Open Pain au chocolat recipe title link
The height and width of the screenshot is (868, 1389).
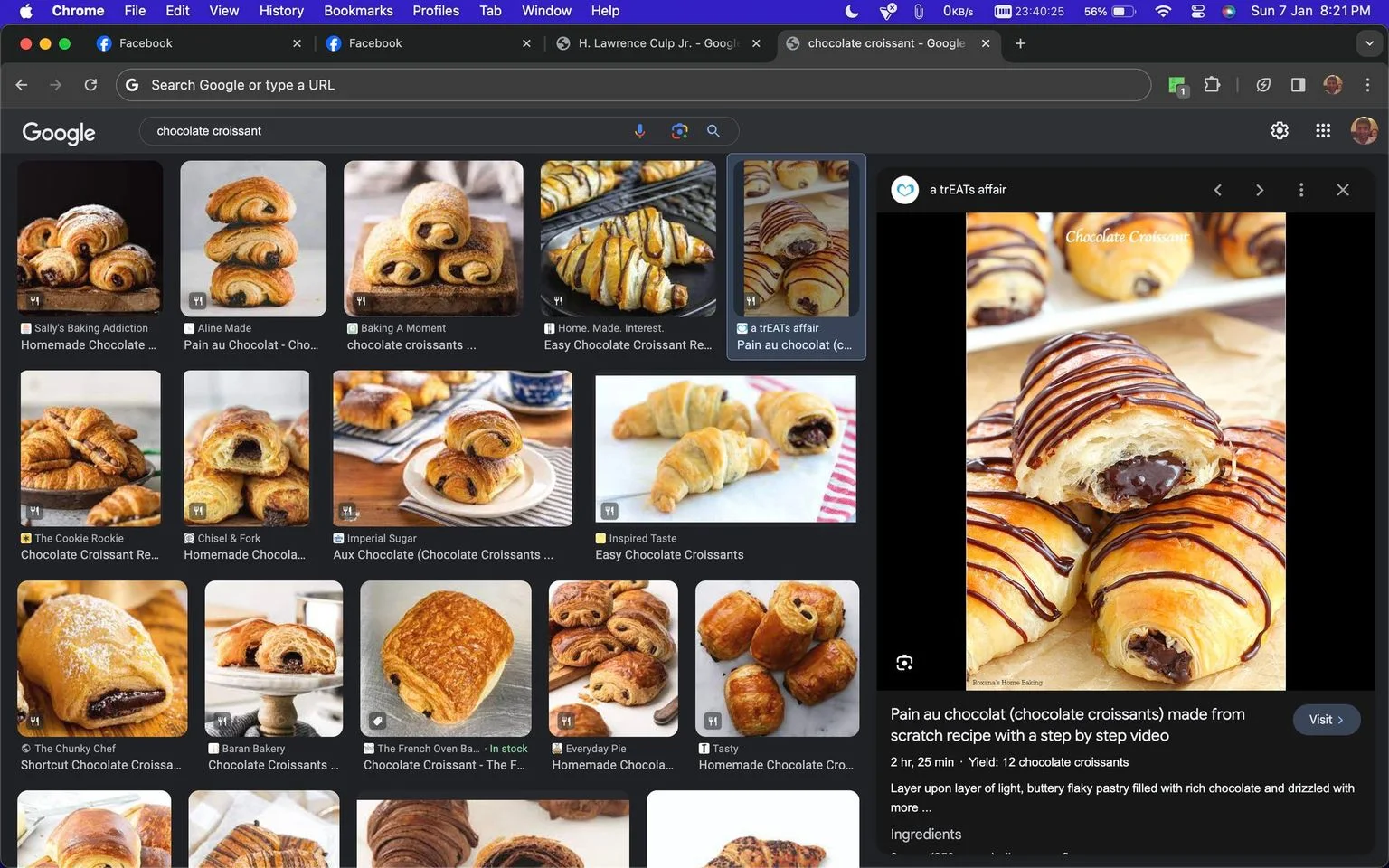pos(1068,725)
